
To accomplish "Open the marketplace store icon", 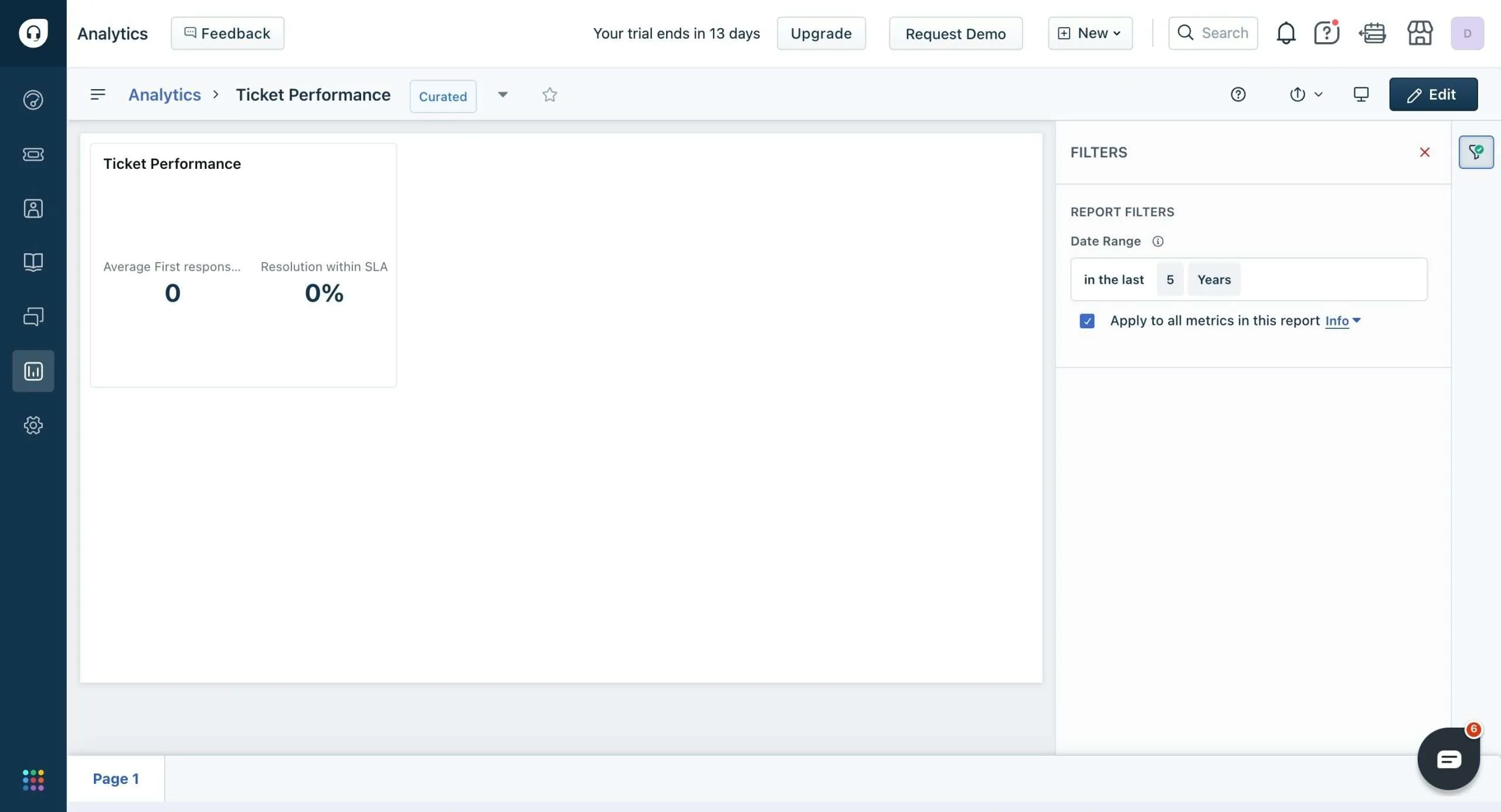I will point(1420,33).
